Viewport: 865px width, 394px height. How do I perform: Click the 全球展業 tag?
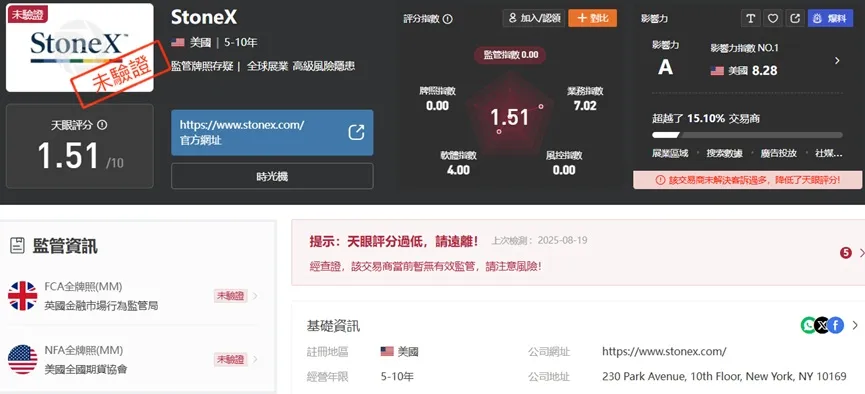268,67
